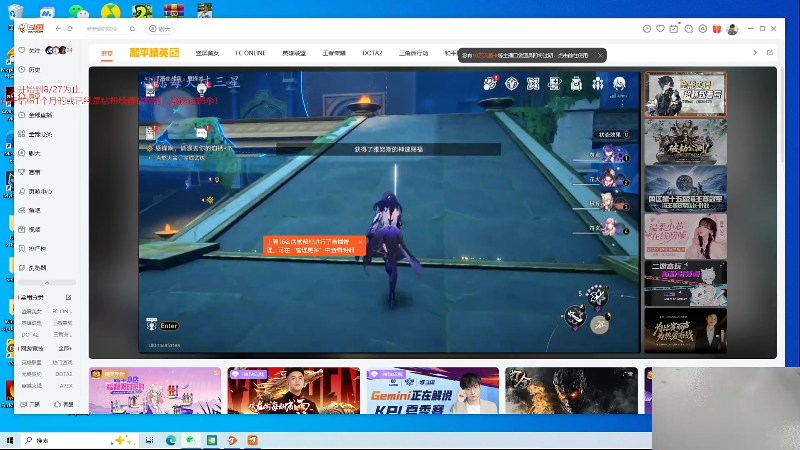Open the leaderboard item in sidebar
This screenshot has height=450, width=800.
coord(32,248)
